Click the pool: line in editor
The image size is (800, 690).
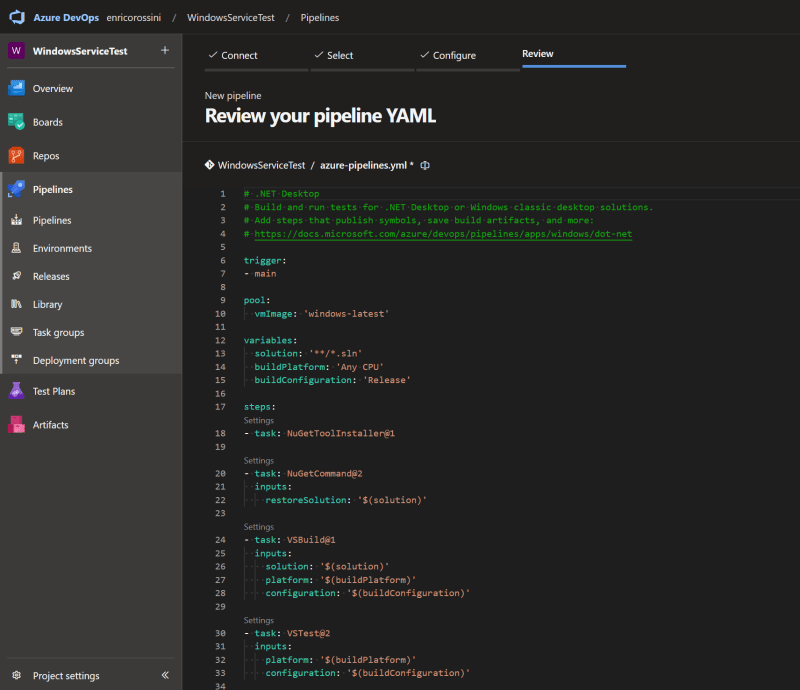point(257,300)
